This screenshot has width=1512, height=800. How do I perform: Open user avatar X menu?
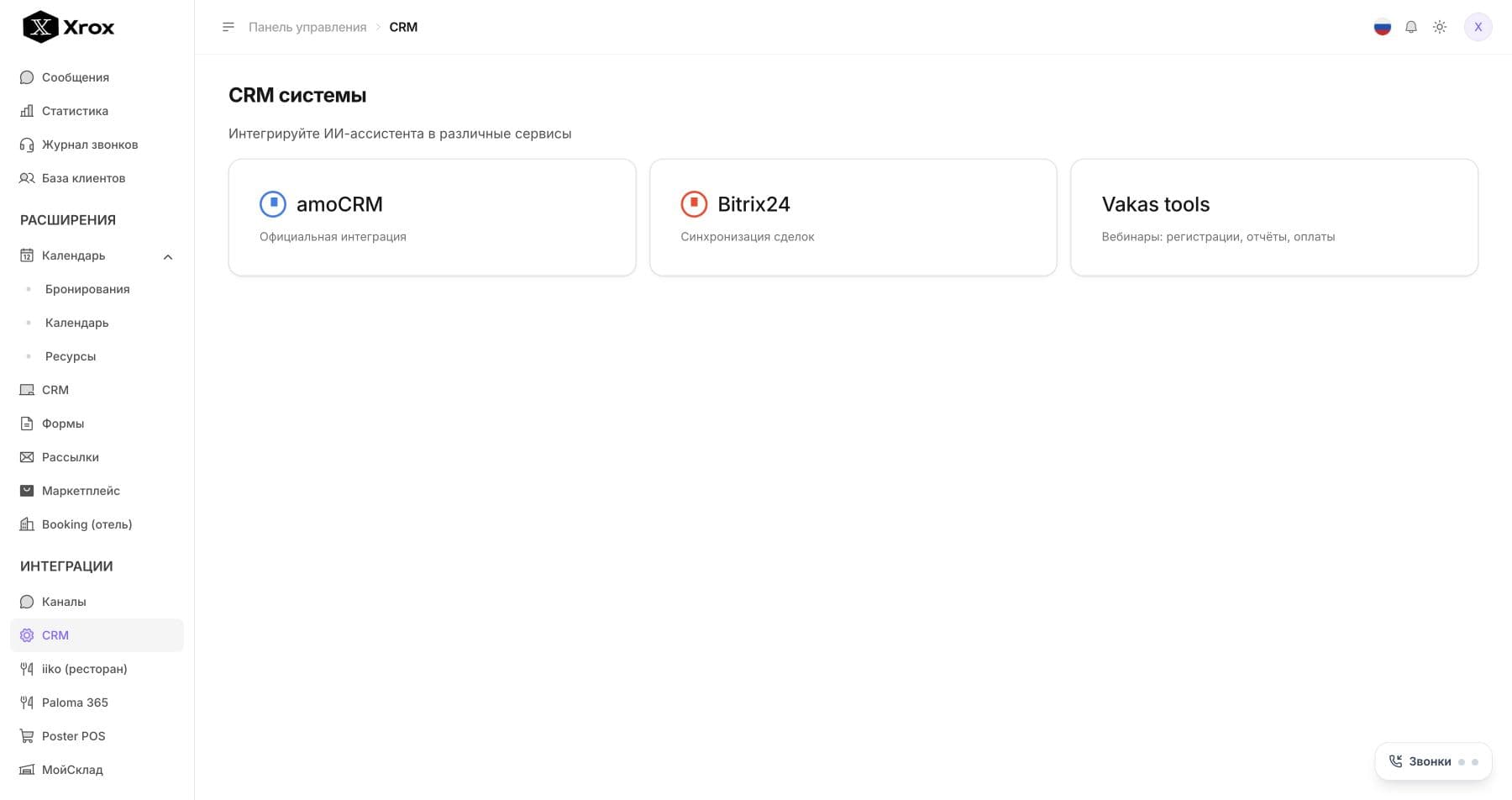(1478, 27)
